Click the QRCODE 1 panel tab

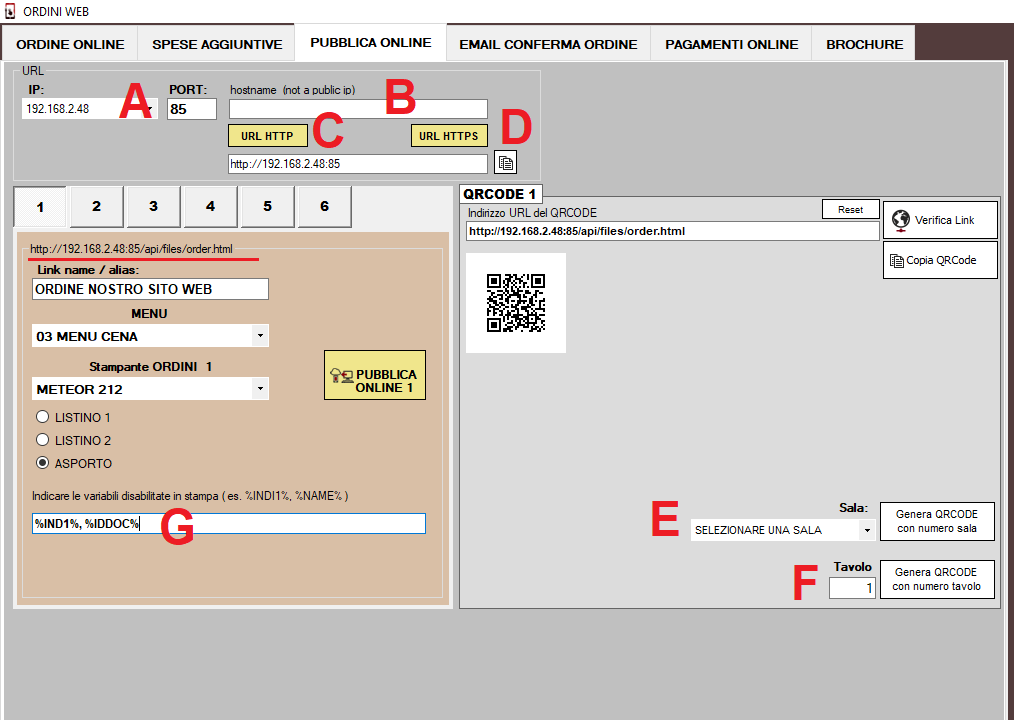(x=500, y=194)
